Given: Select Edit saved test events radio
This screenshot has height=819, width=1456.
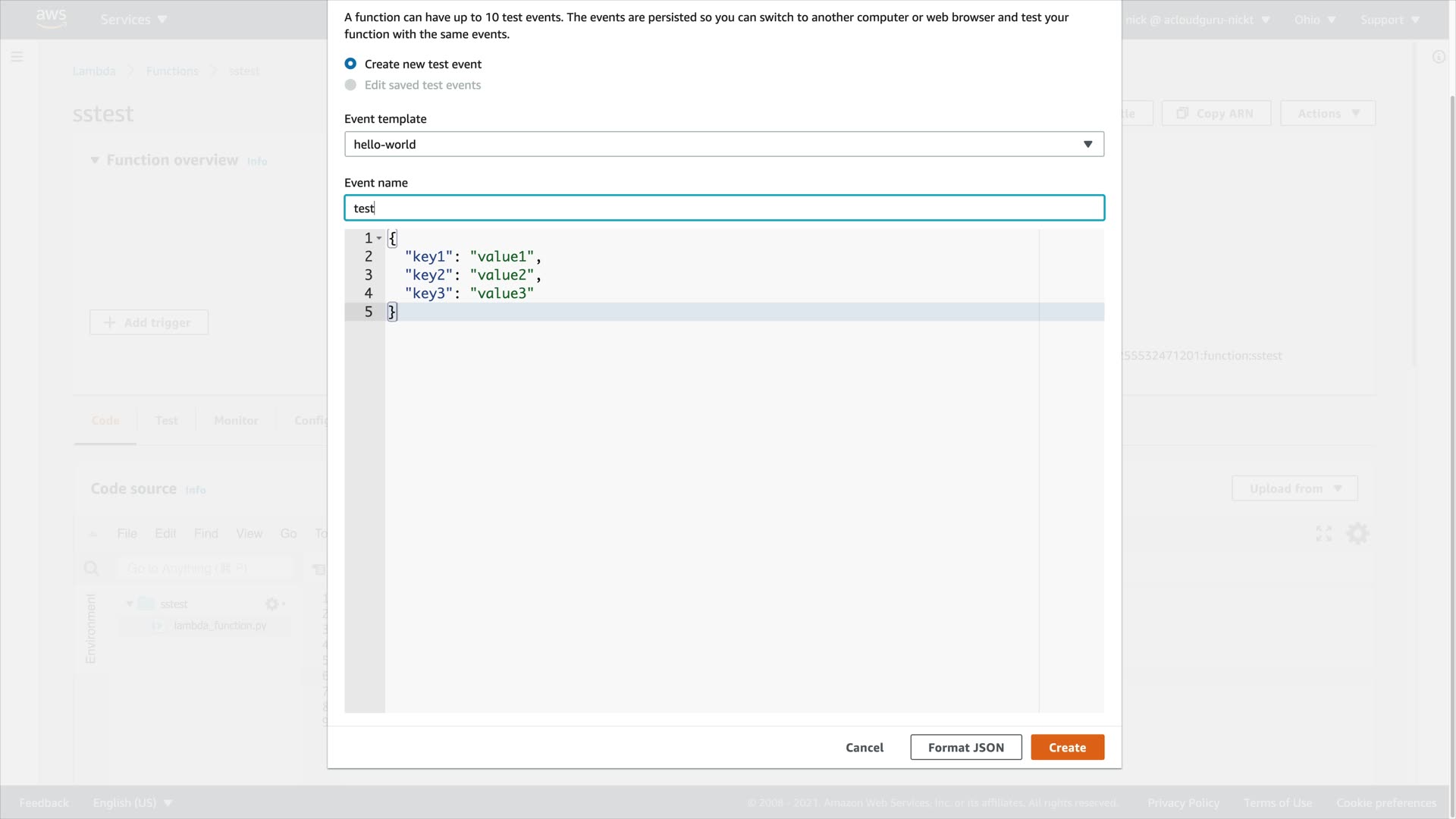Looking at the screenshot, I should coord(350,85).
